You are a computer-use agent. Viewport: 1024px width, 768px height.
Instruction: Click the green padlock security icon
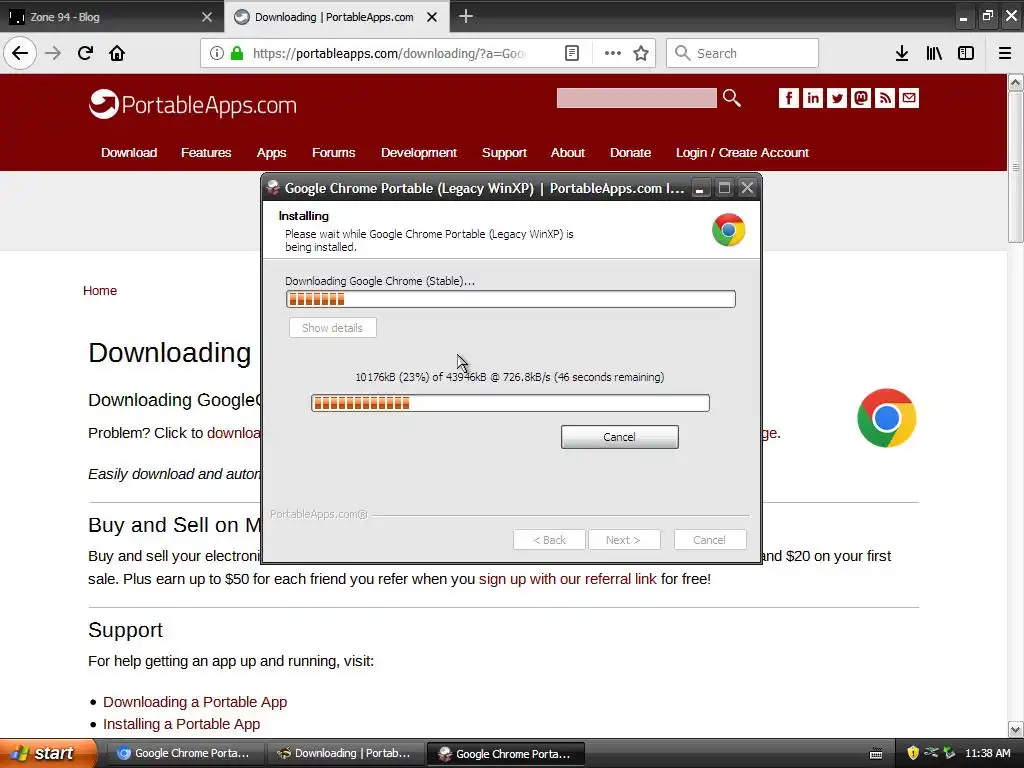[237, 53]
